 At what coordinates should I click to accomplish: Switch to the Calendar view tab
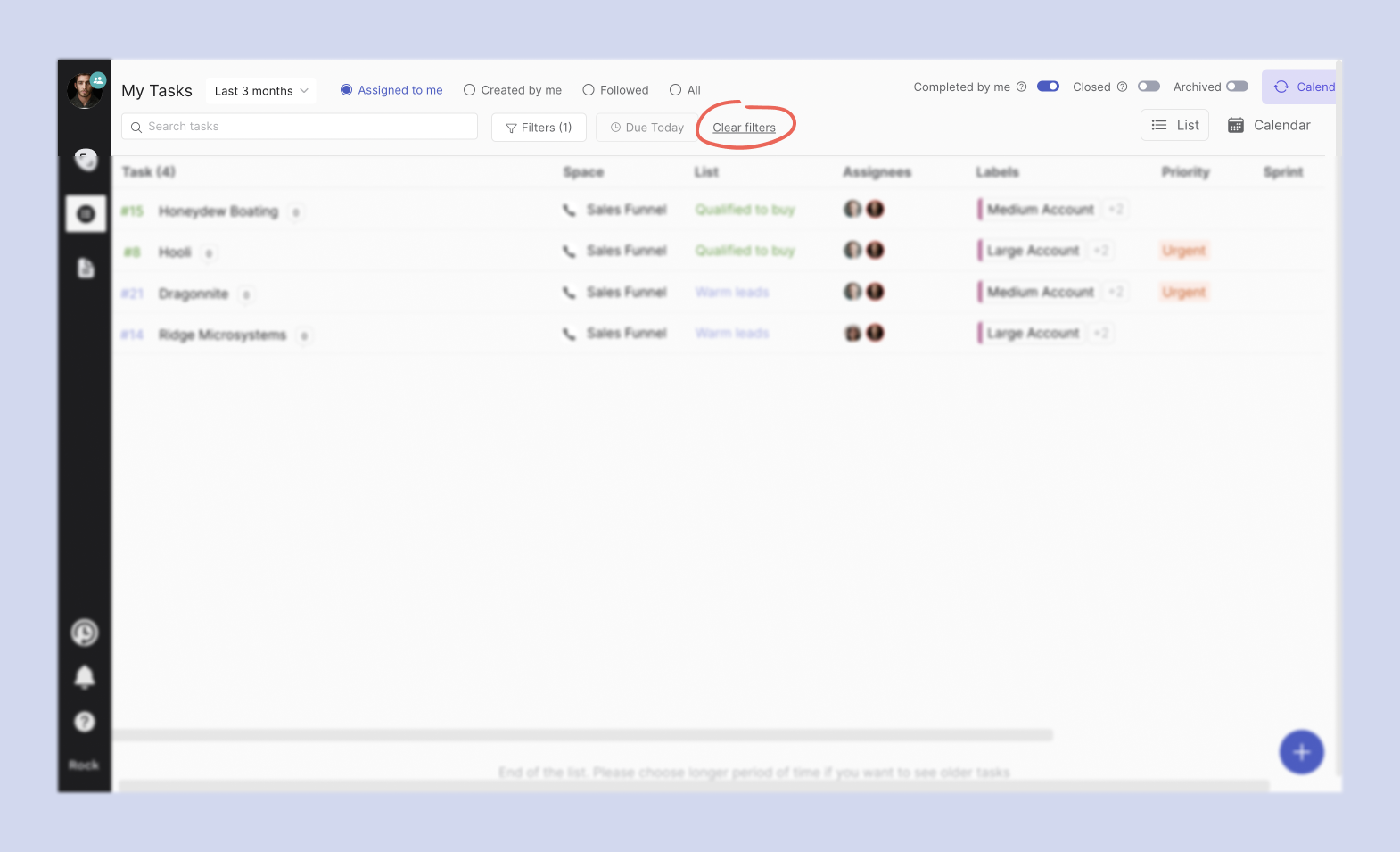pyautogui.click(x=1270, y=126)
